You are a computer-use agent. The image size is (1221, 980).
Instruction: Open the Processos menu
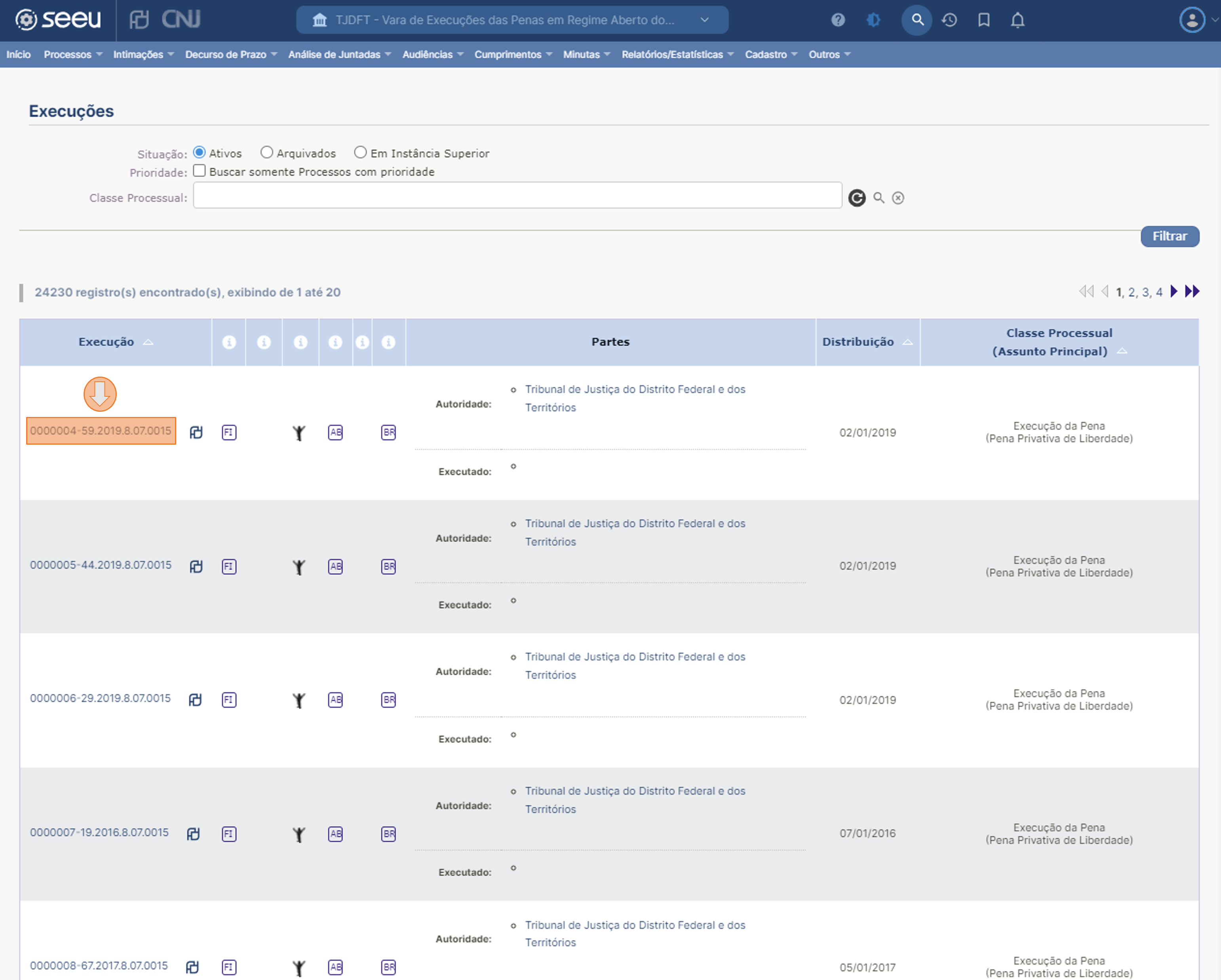(73, 54)
